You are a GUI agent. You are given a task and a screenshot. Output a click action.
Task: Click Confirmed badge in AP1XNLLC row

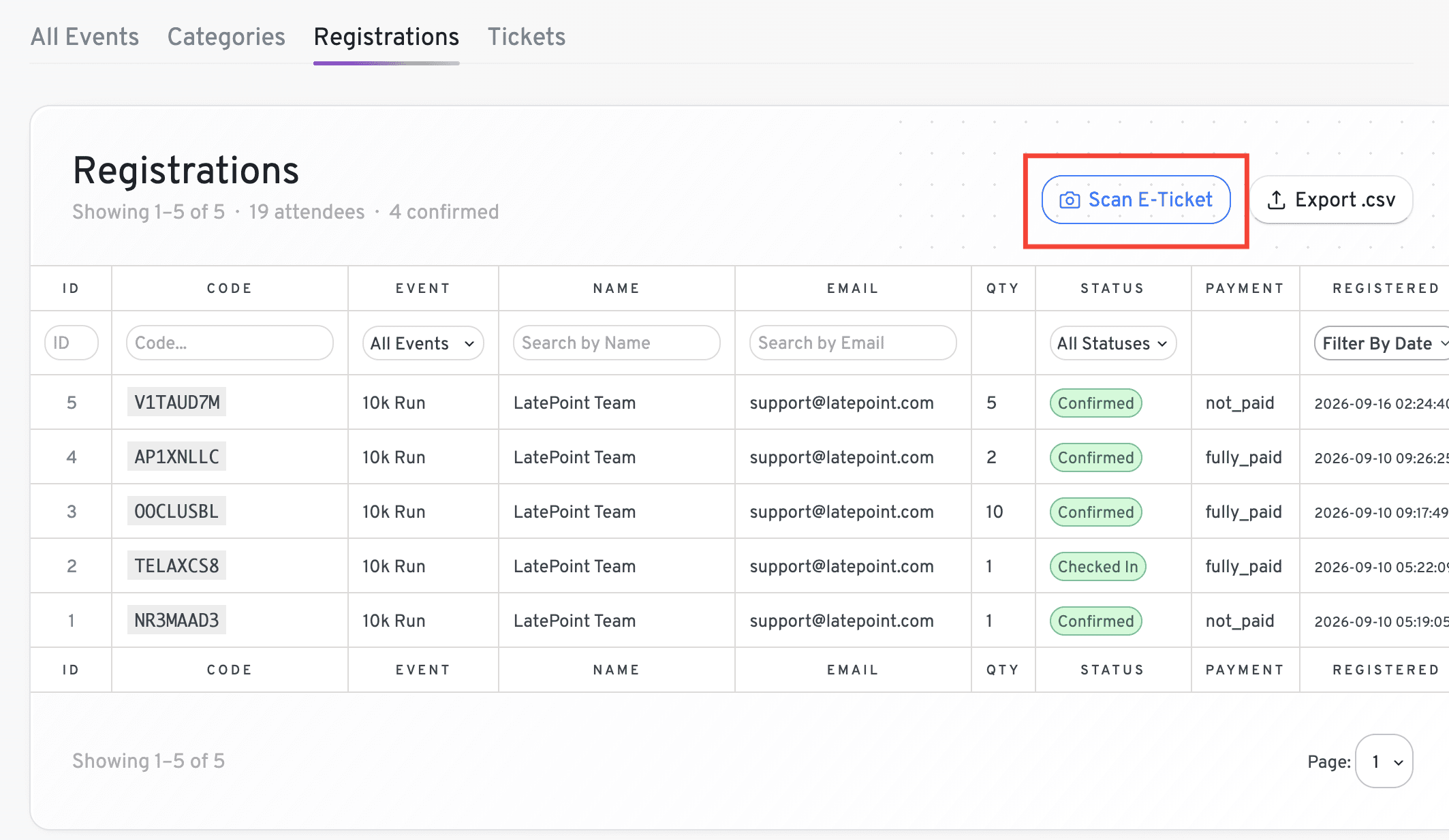click(1096, 457)
